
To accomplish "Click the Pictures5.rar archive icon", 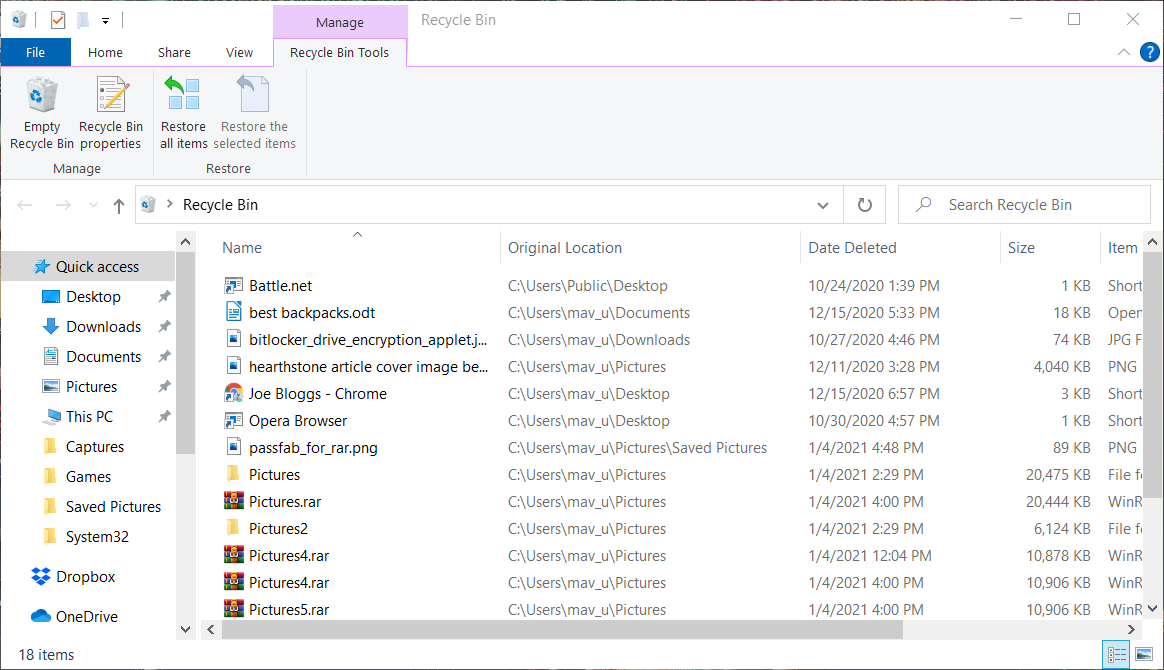I will pyautogui.click(x=234, y=609).
